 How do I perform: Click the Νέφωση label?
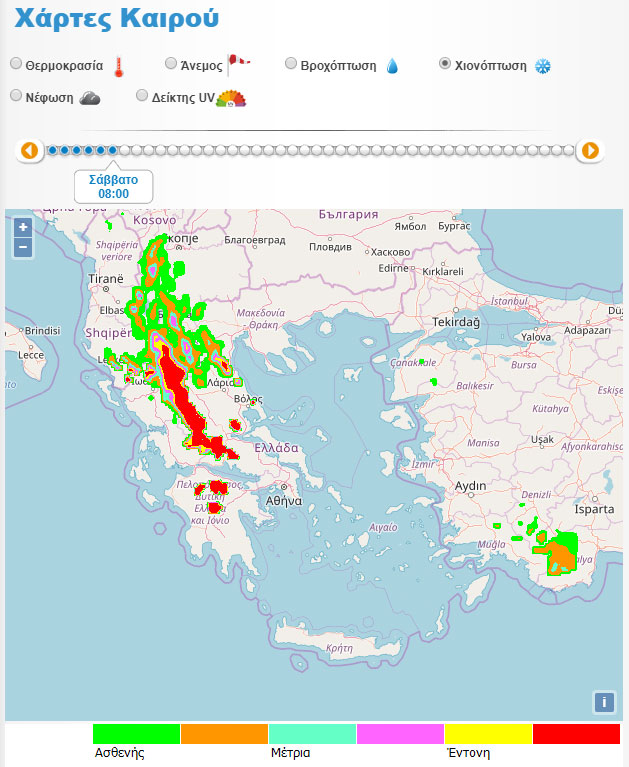pos(49,98)
